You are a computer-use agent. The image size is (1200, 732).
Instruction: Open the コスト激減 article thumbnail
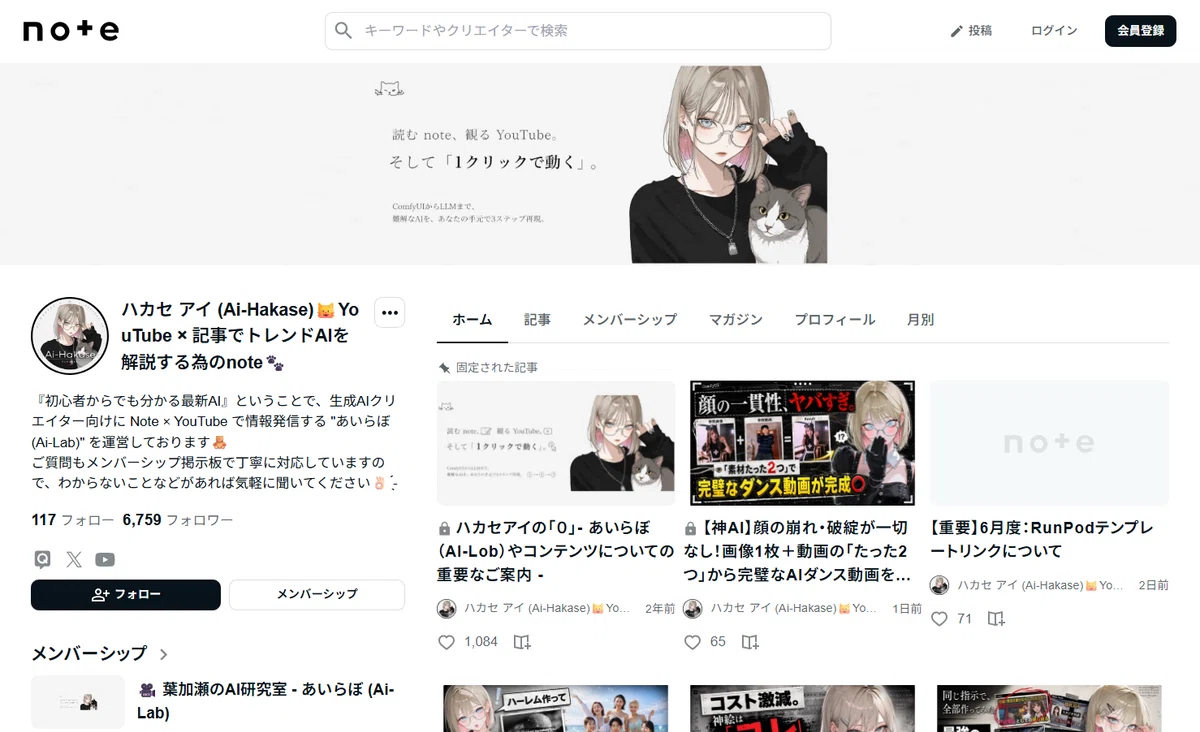803,708
